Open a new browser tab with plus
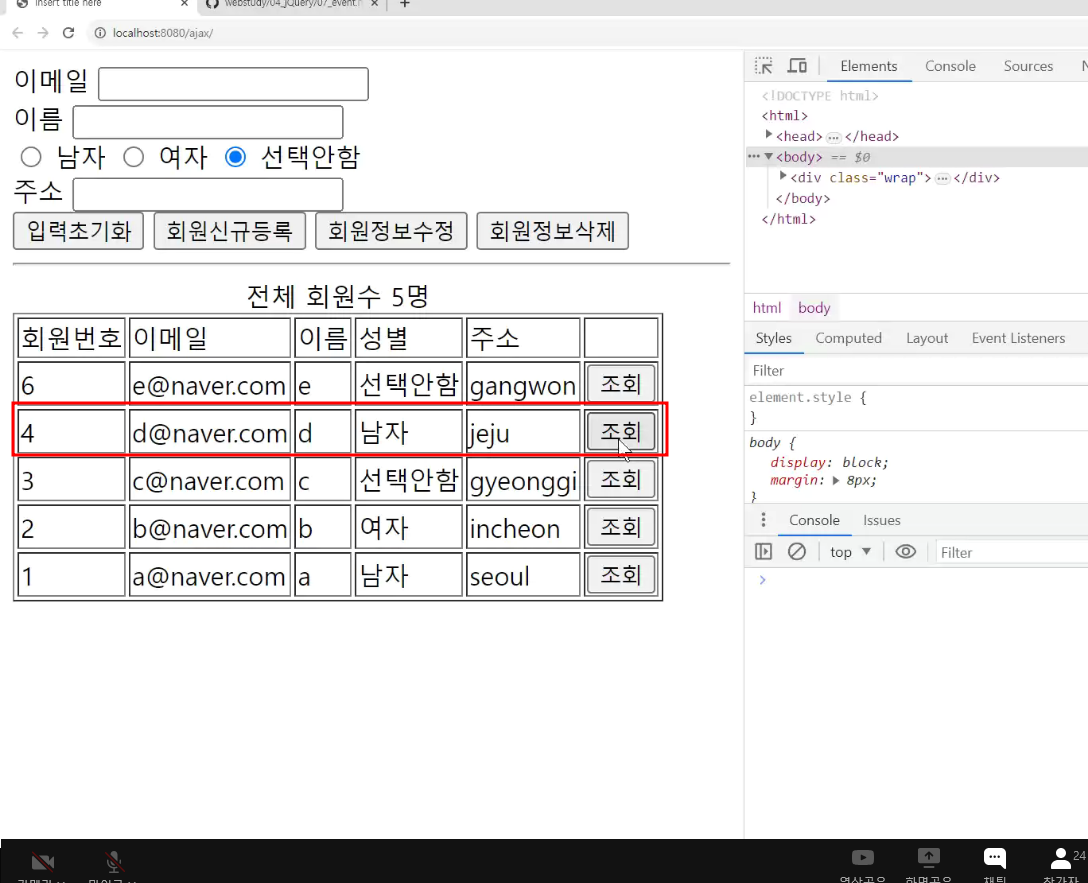1088x883 pixels. [x=405, y=4]
